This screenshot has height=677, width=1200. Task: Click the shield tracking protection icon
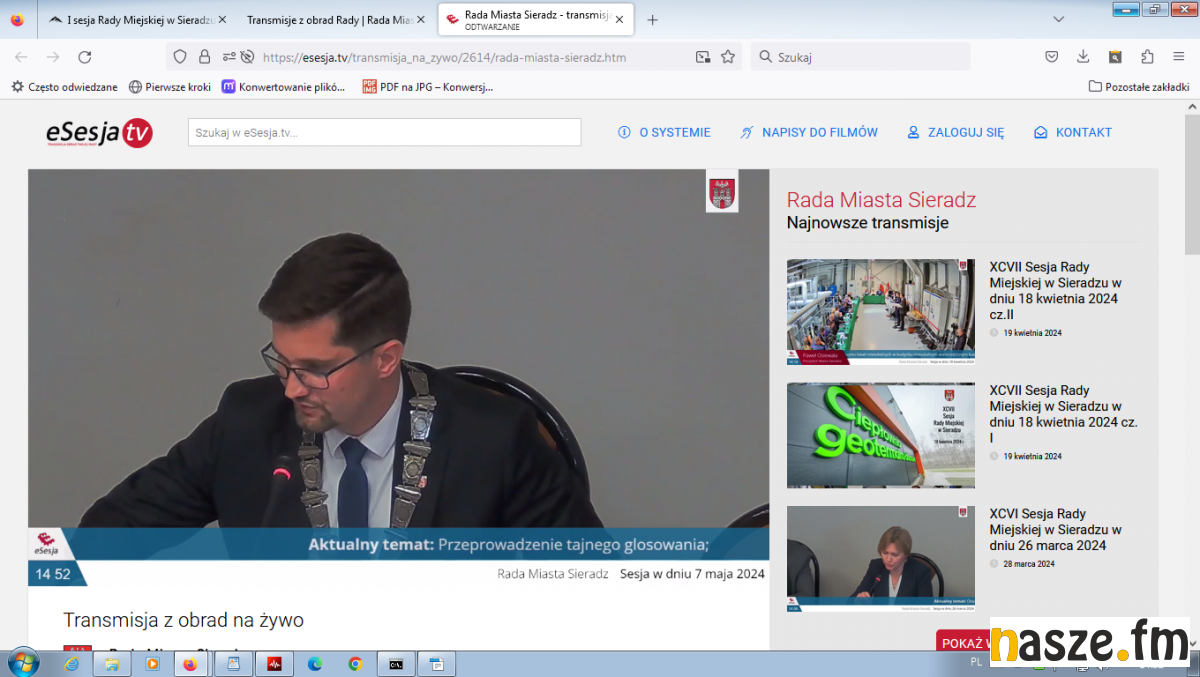pos(180,57)
